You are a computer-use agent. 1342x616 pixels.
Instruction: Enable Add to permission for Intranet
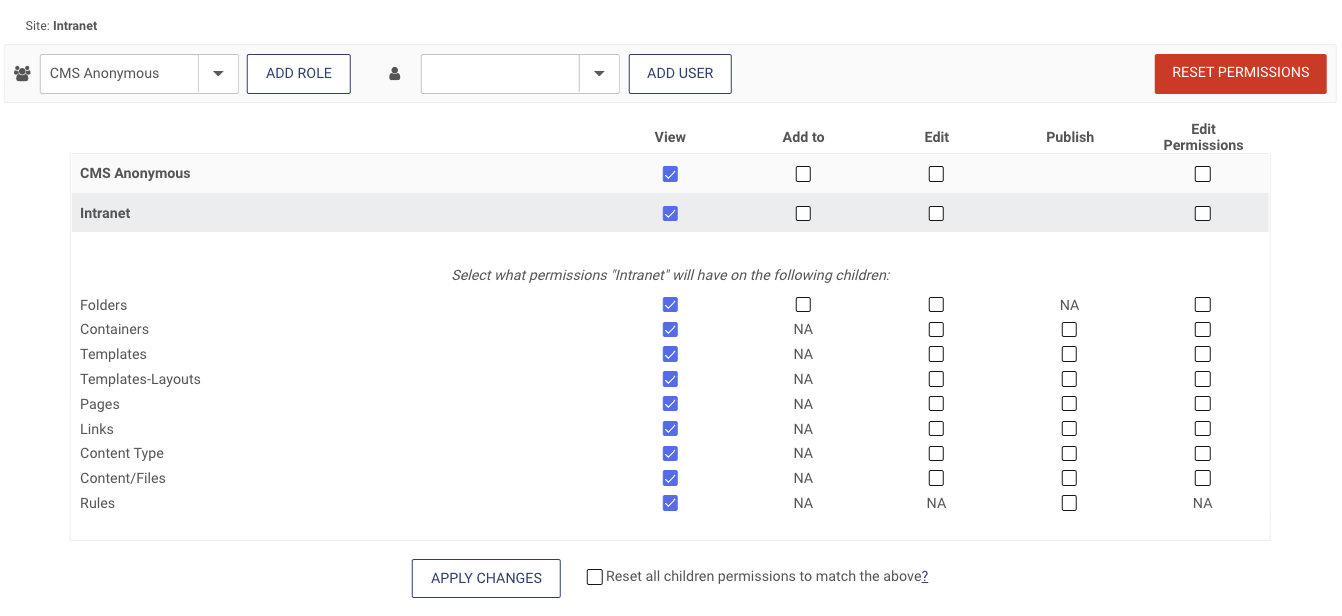pos(803,213)
